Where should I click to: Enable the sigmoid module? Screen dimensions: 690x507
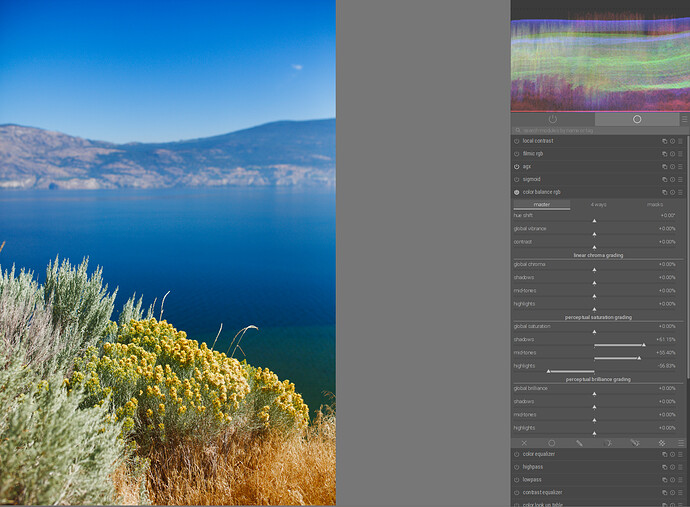click(517, 180)
